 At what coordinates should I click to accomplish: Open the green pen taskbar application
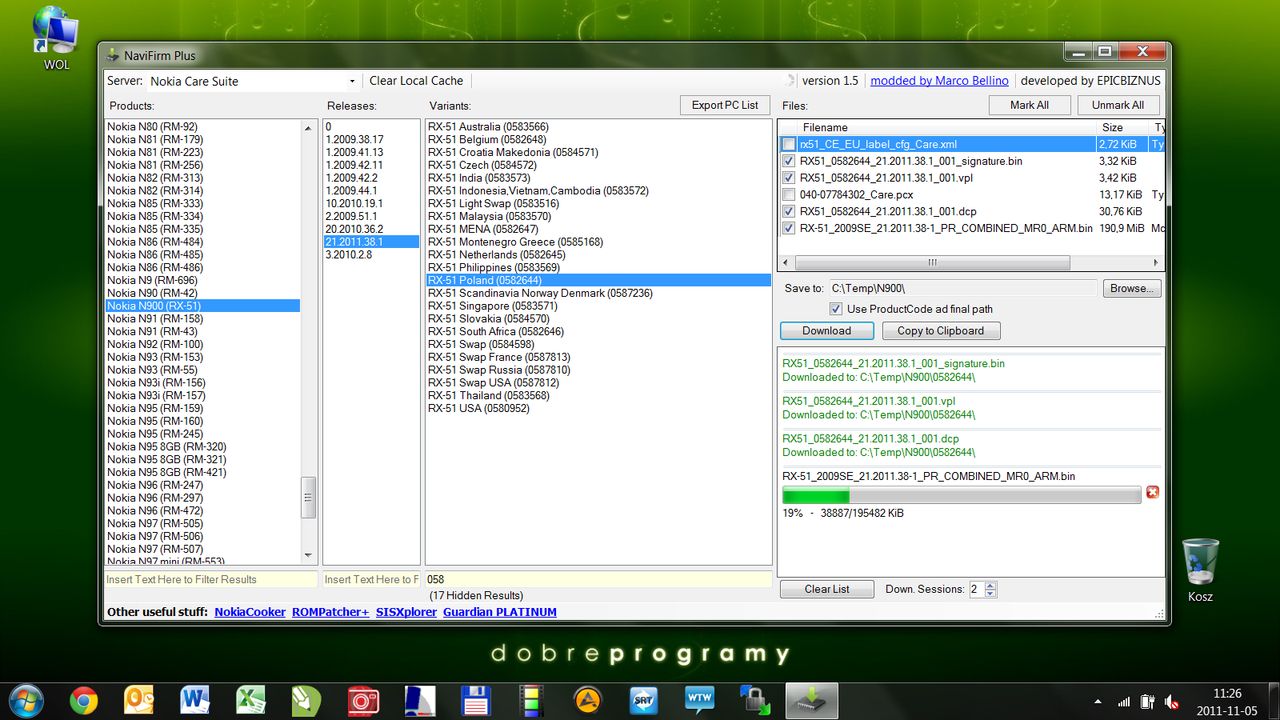[307, 701]
